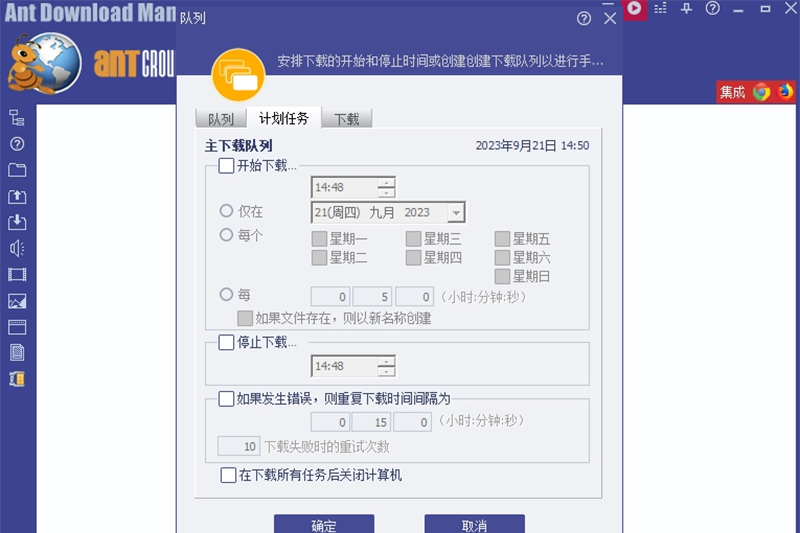
Task: Click the start download time field
Action: click(344, 187)
